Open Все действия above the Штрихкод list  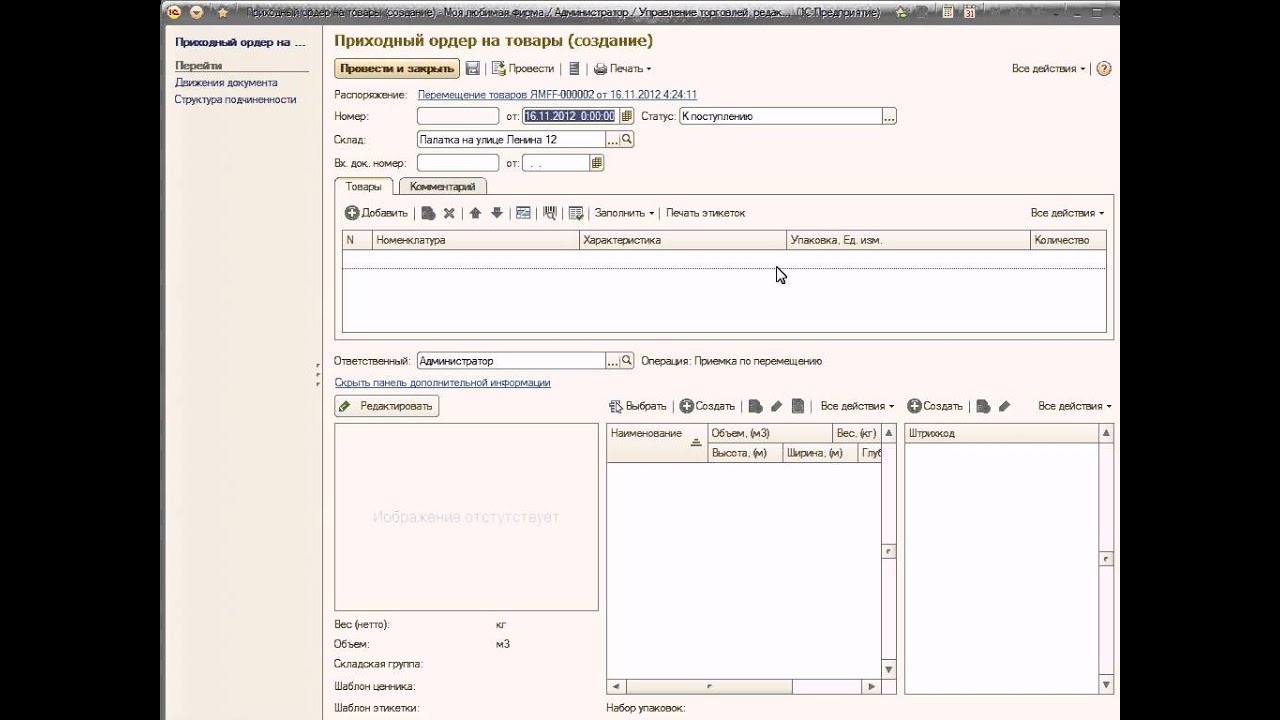tap(1074, 406)
